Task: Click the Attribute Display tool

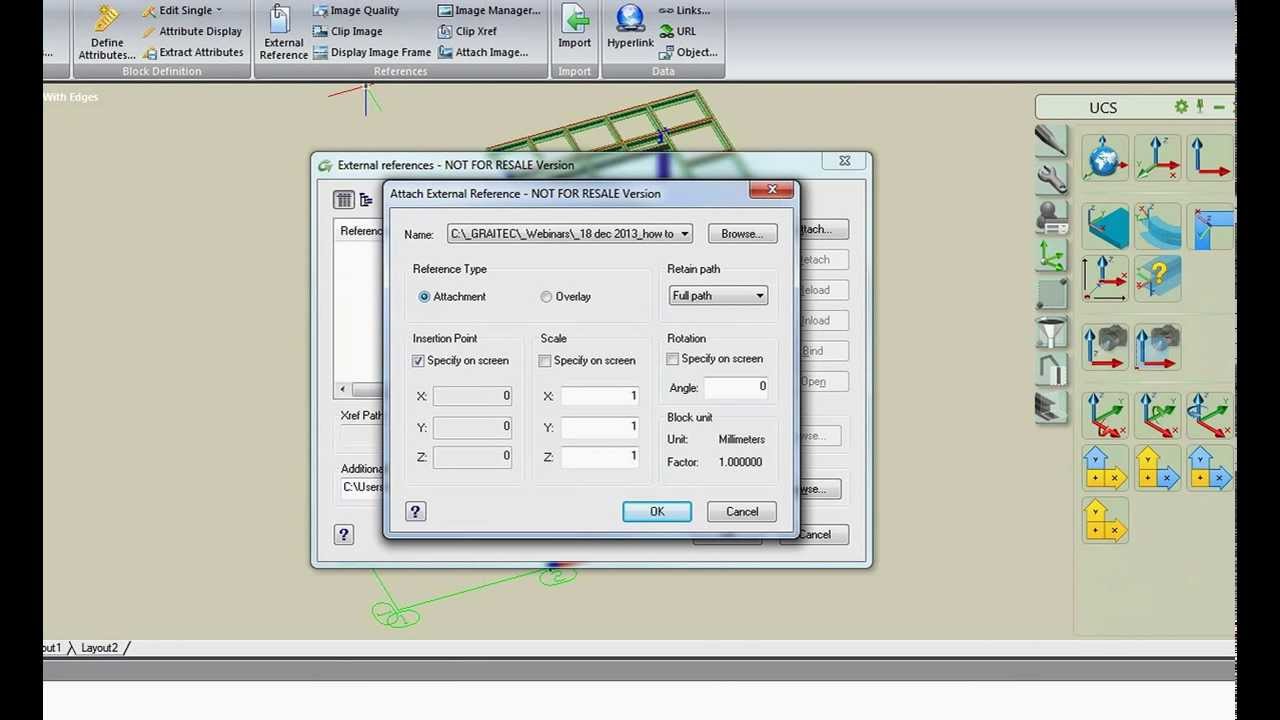Action: [x=192, y=31]
